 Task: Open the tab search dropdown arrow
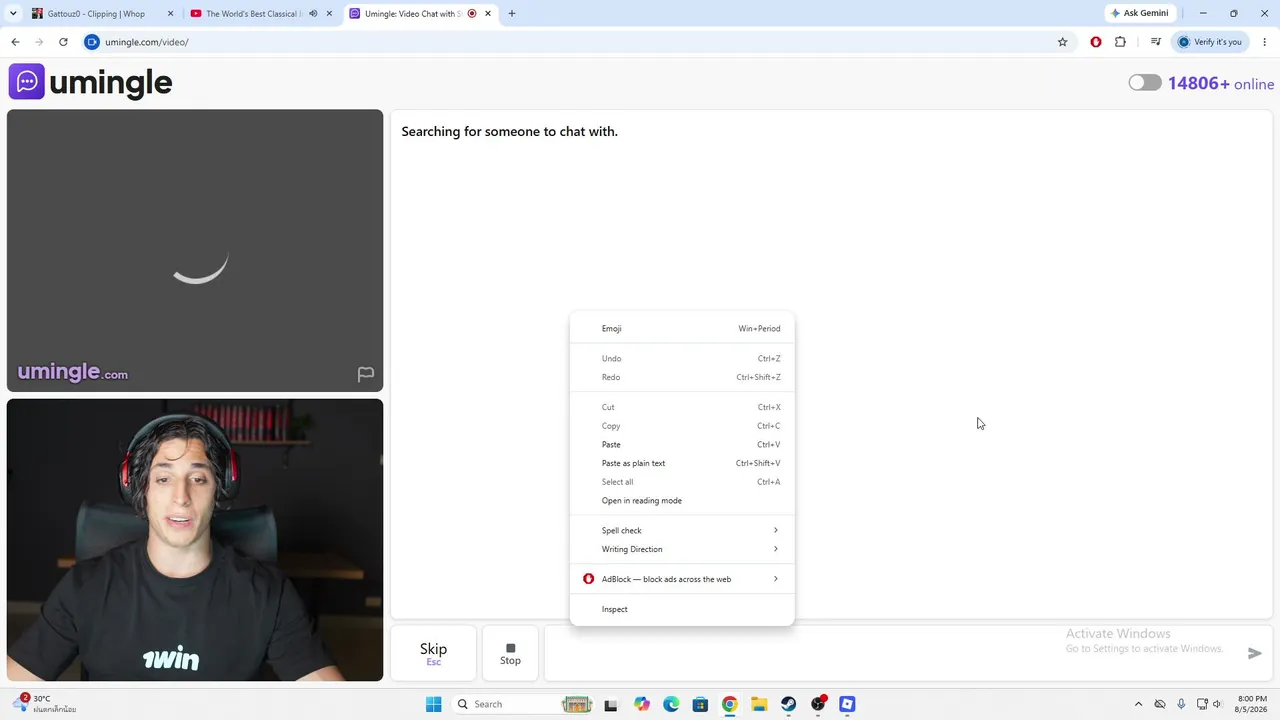13,14
